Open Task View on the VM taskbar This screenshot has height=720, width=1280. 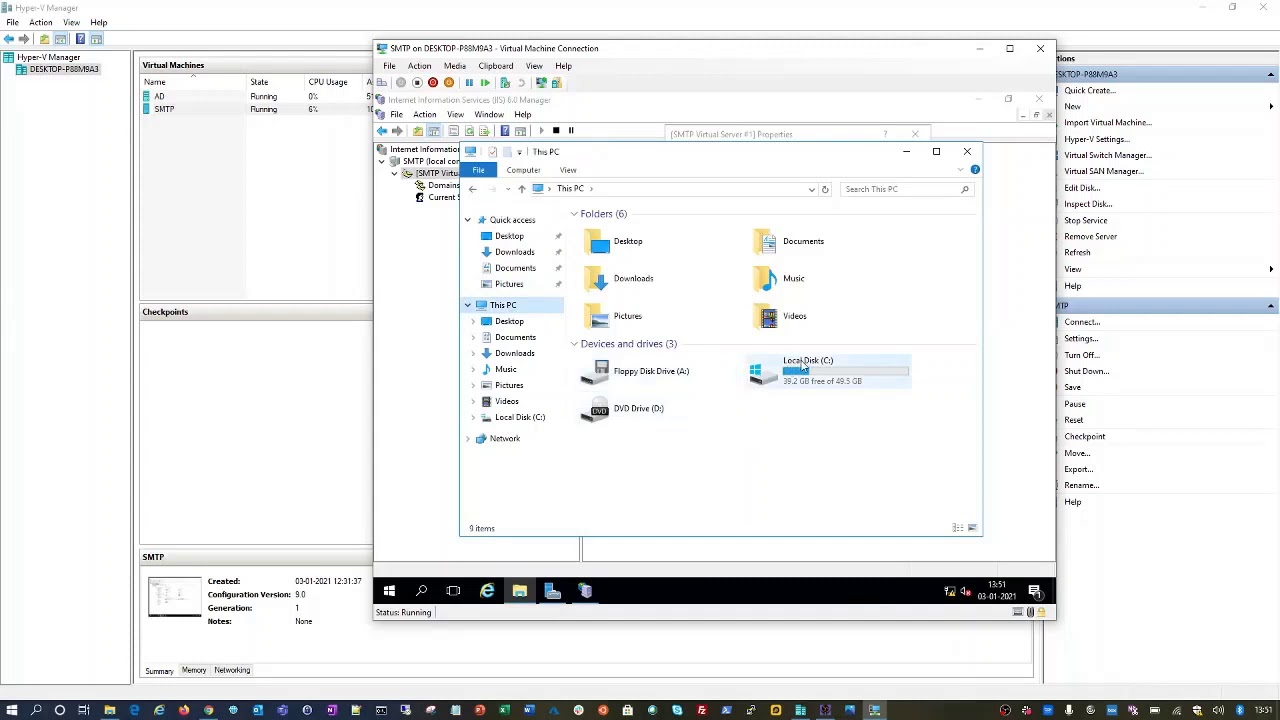(453, 591)
